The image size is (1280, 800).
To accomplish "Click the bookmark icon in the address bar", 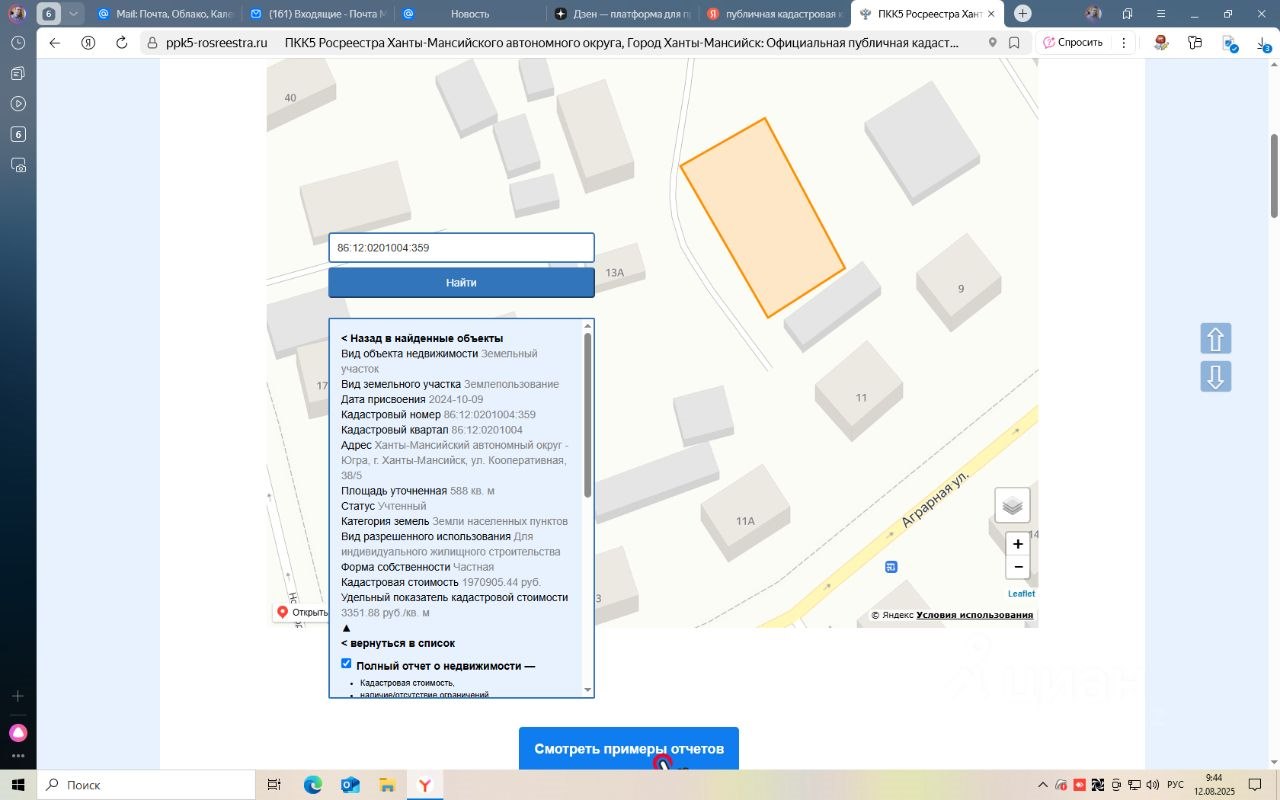I will pyautogui.click(x=1013, y=43).
